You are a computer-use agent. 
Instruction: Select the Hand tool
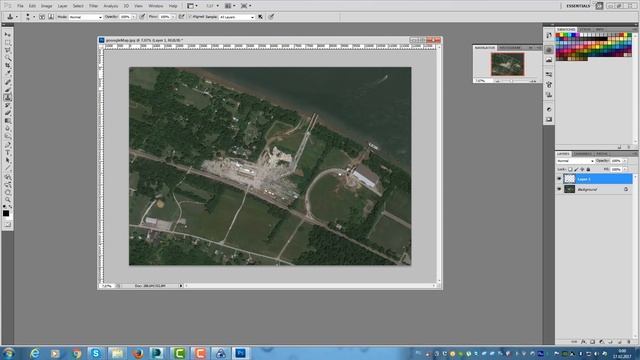(7, 192)
